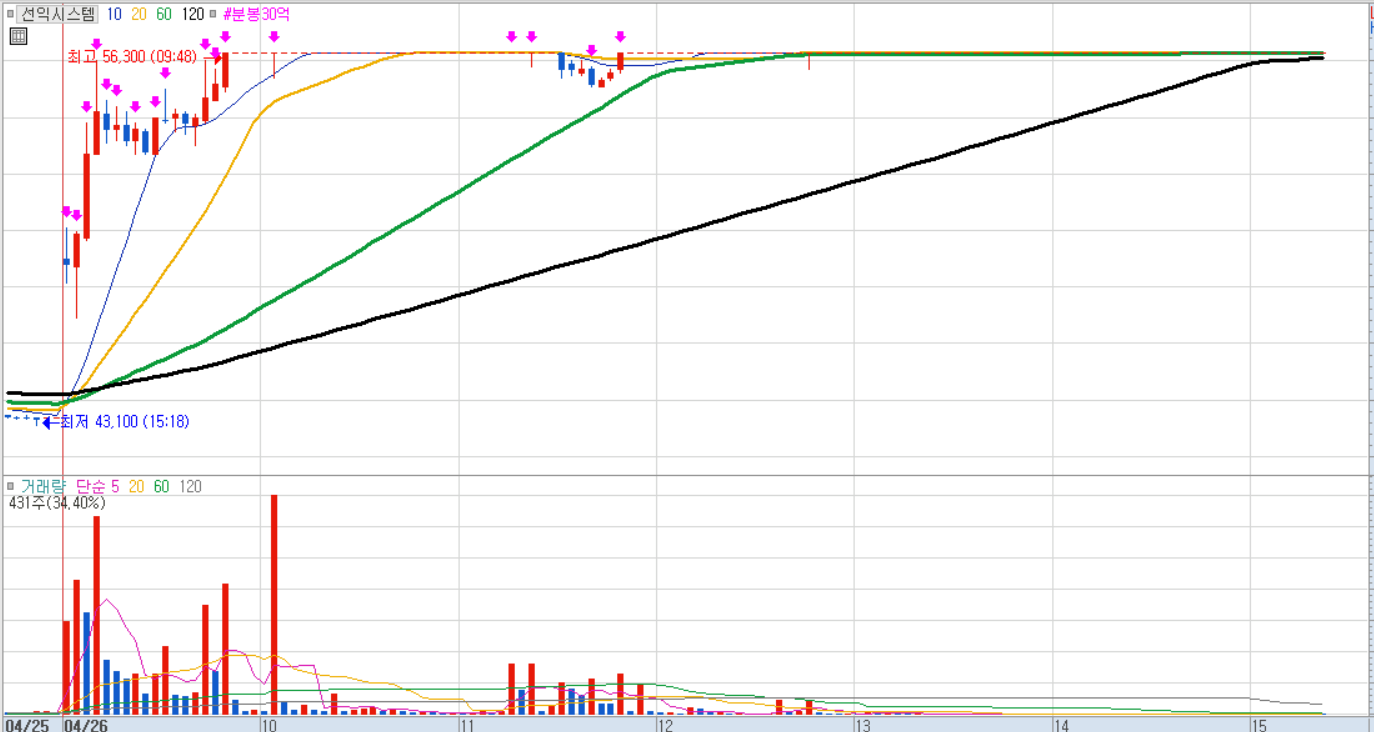Select the gray 120 volume average label
Viewport: 1374px width, 732px height.
click(190, 486)
